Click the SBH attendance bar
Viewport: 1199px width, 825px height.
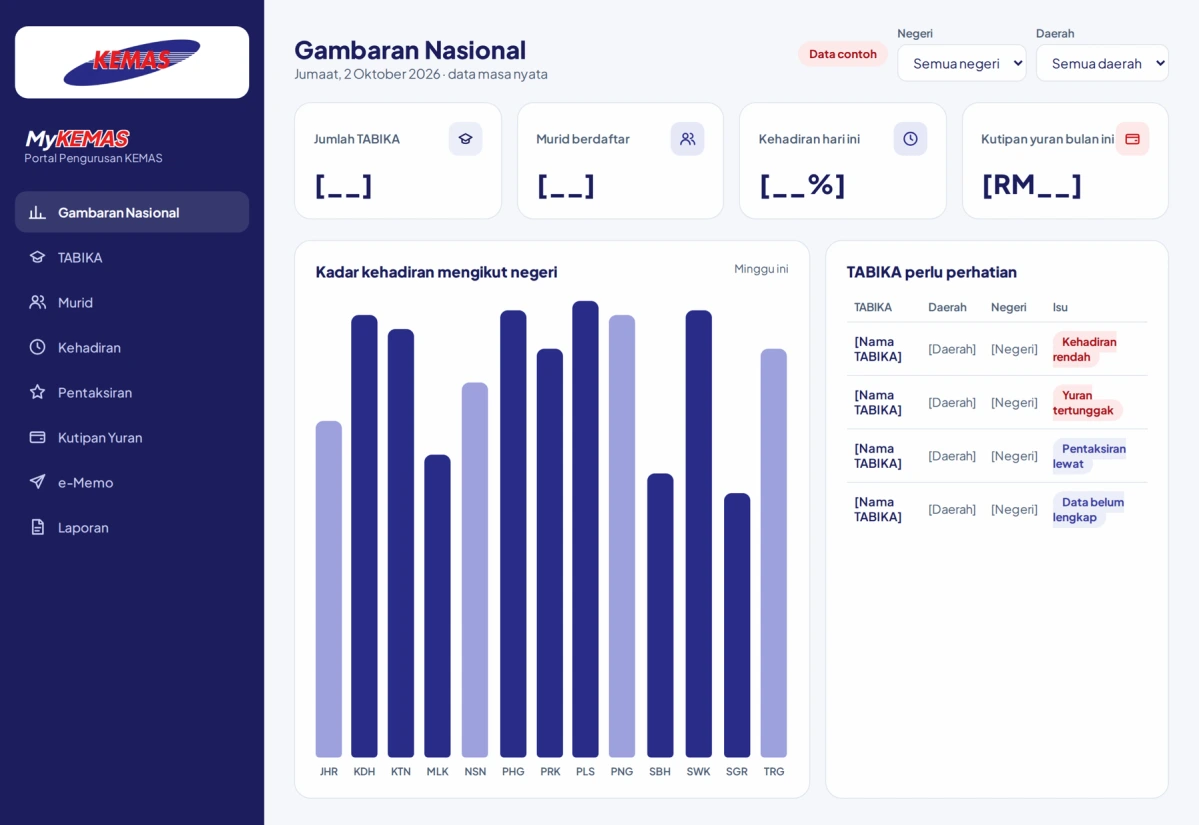pos(660,616)
